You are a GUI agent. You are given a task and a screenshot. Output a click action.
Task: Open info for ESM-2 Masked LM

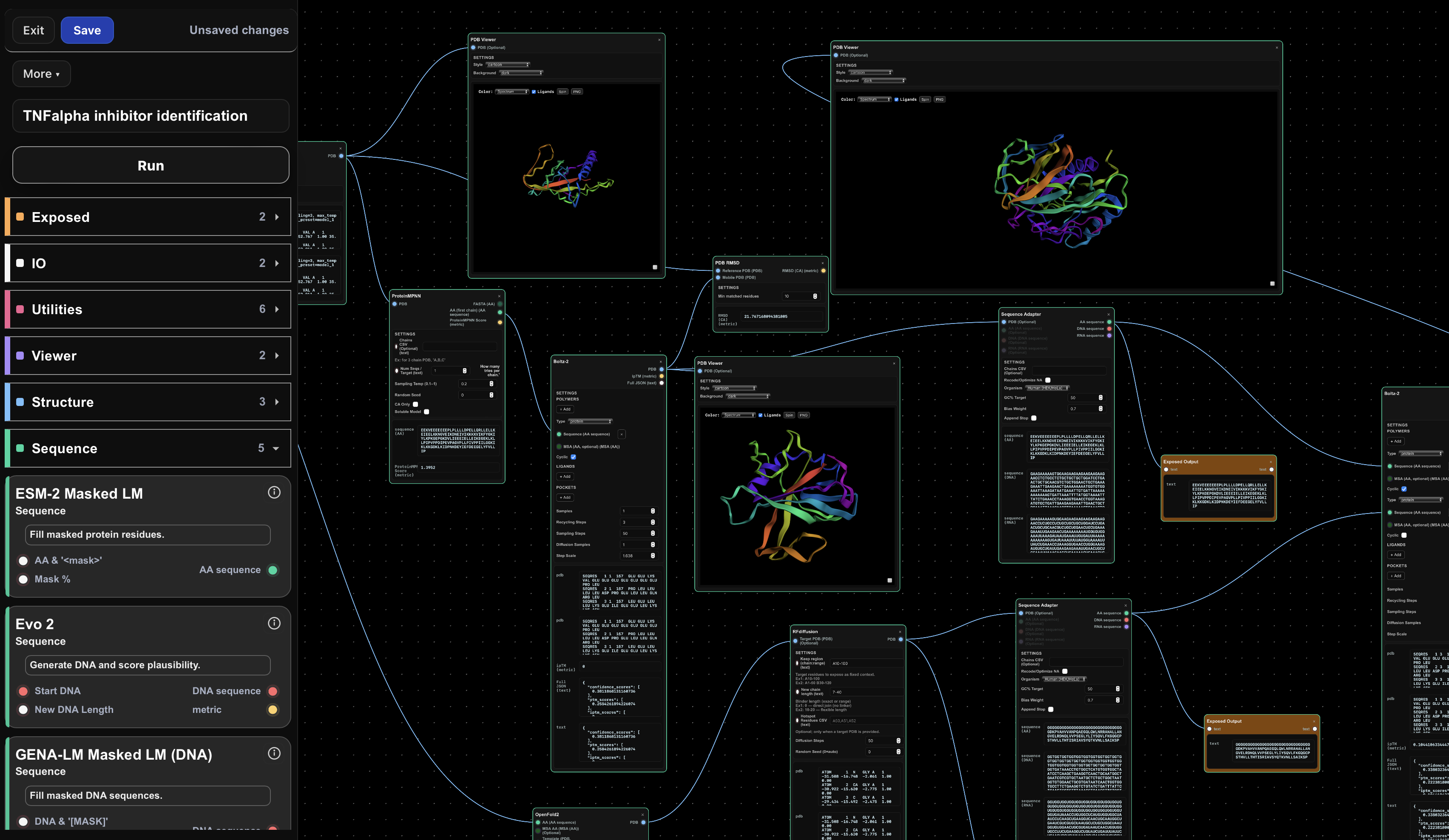click(x=274, y=492)
